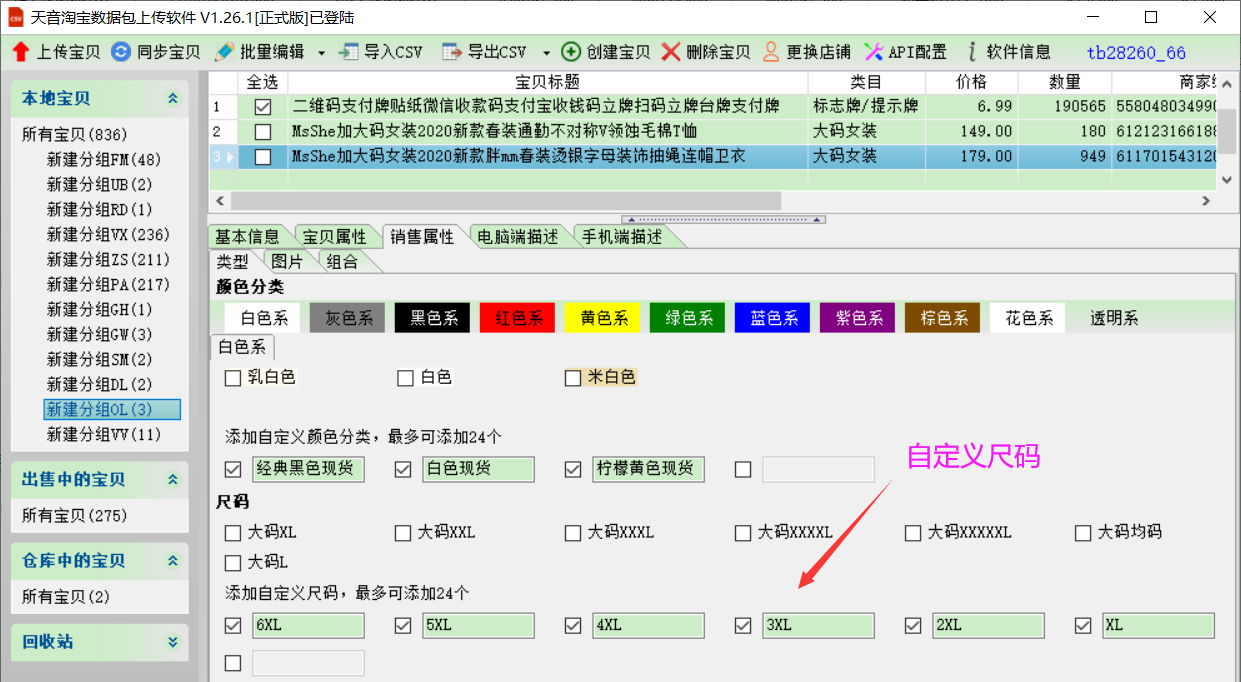Check the 乳白色 color checkbox

pos(233,378)
